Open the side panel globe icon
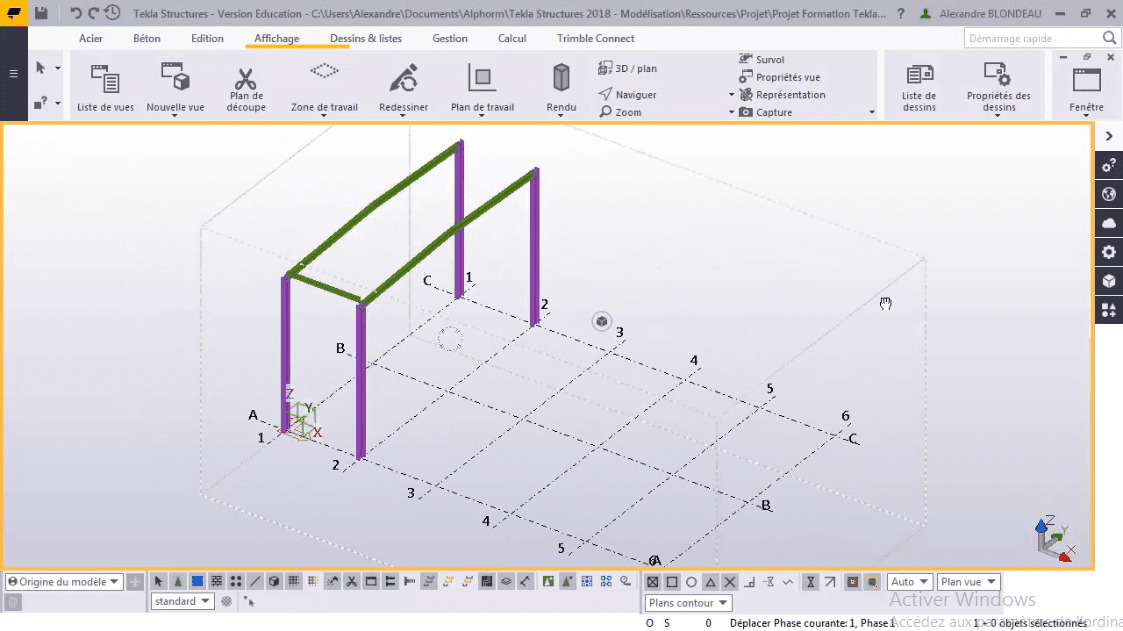1123x631 pixels. pos(1109,194)
